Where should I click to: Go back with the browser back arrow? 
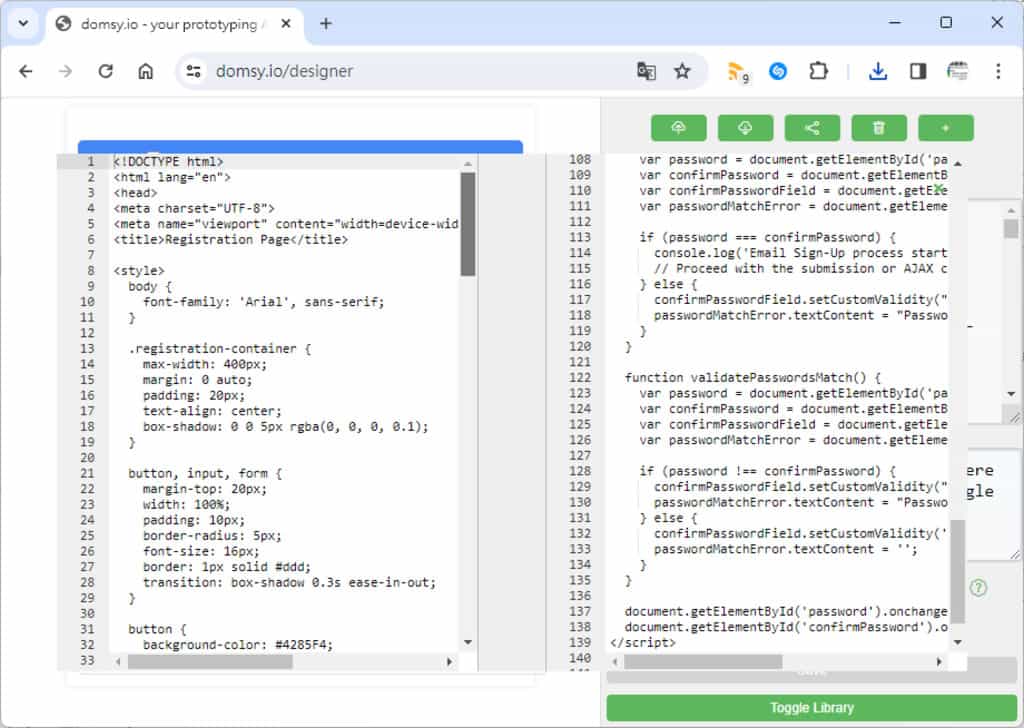click(25, 71)
